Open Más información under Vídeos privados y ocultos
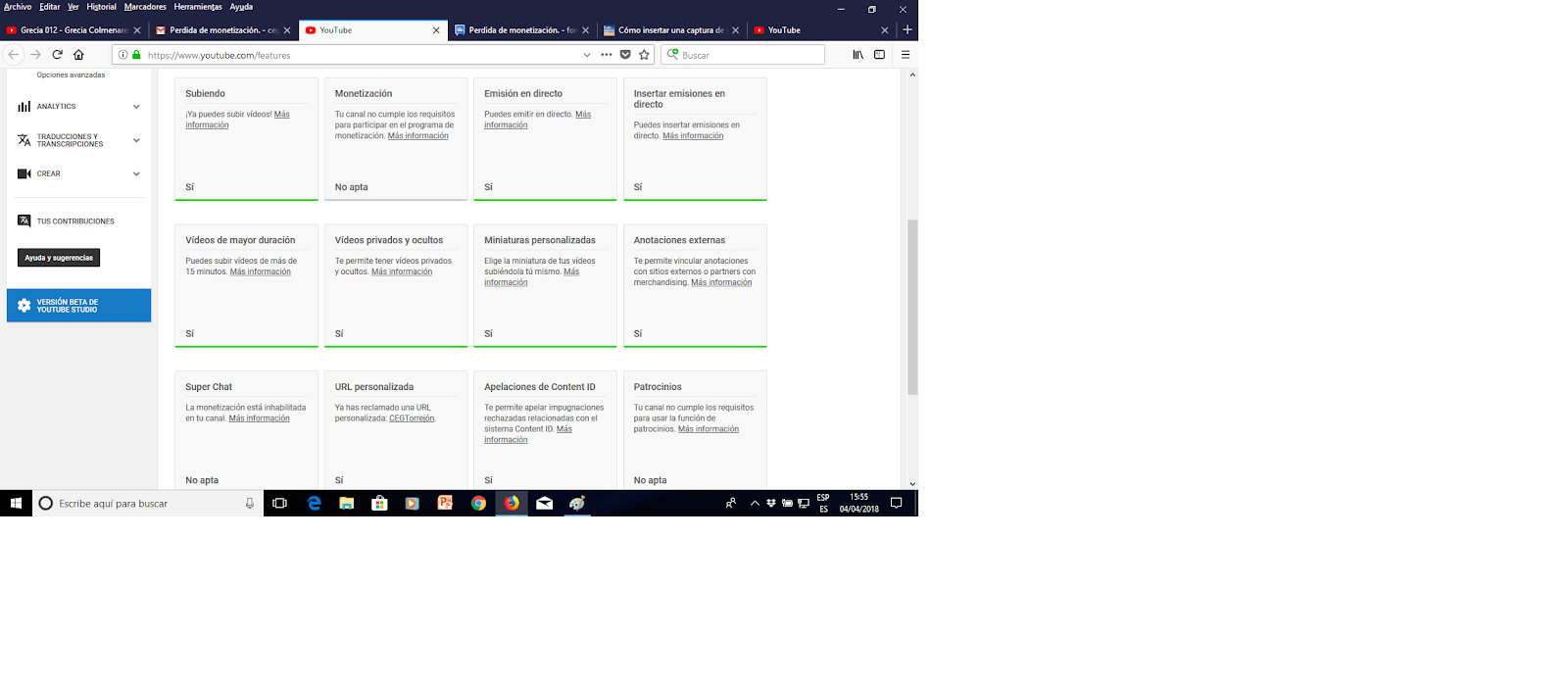 pos(402,271)
